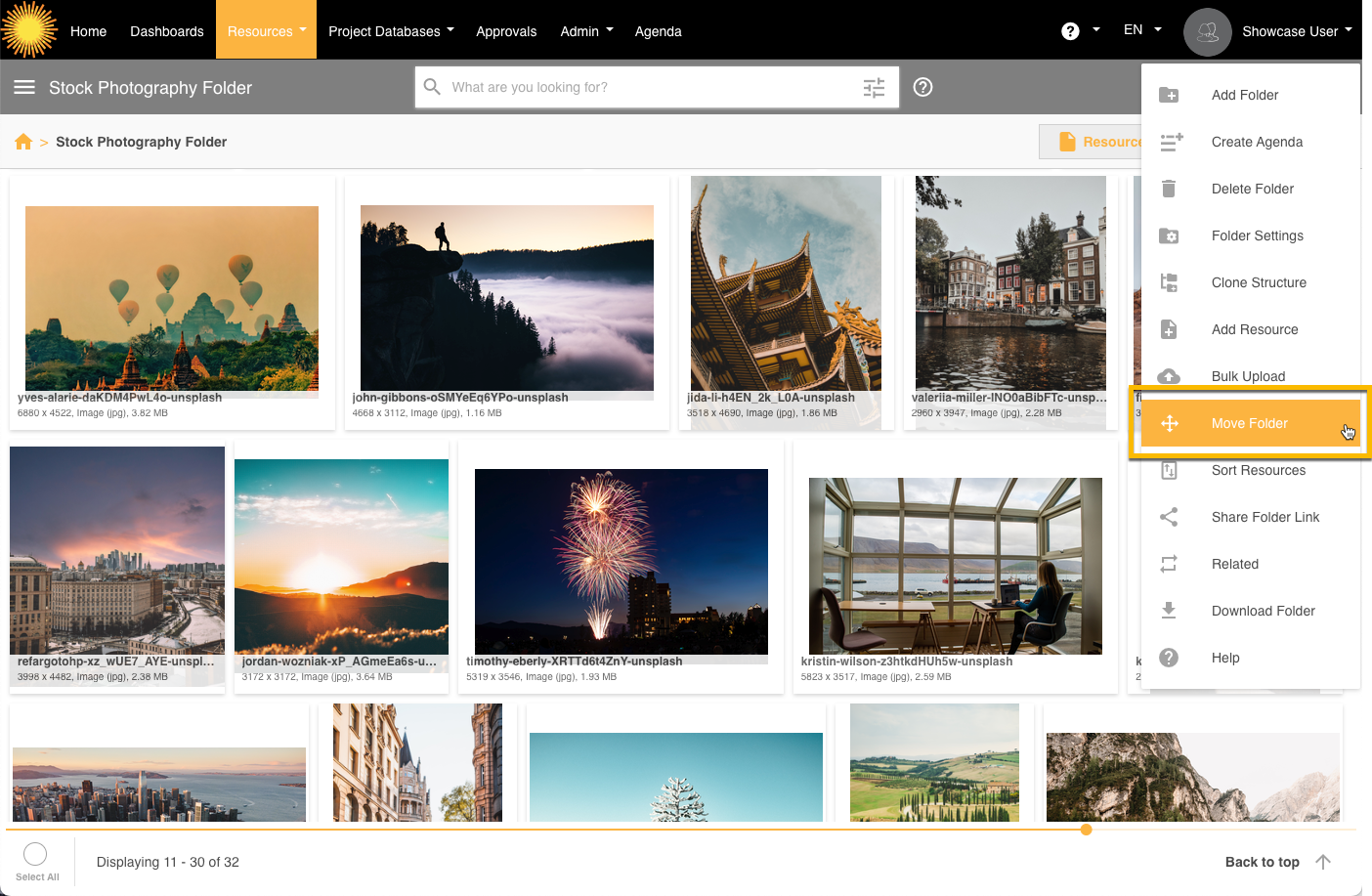Image resolution: width=1372 pixels, height=896 pixels.
Task: Go to the Approvals page
Action: (506, 31)
